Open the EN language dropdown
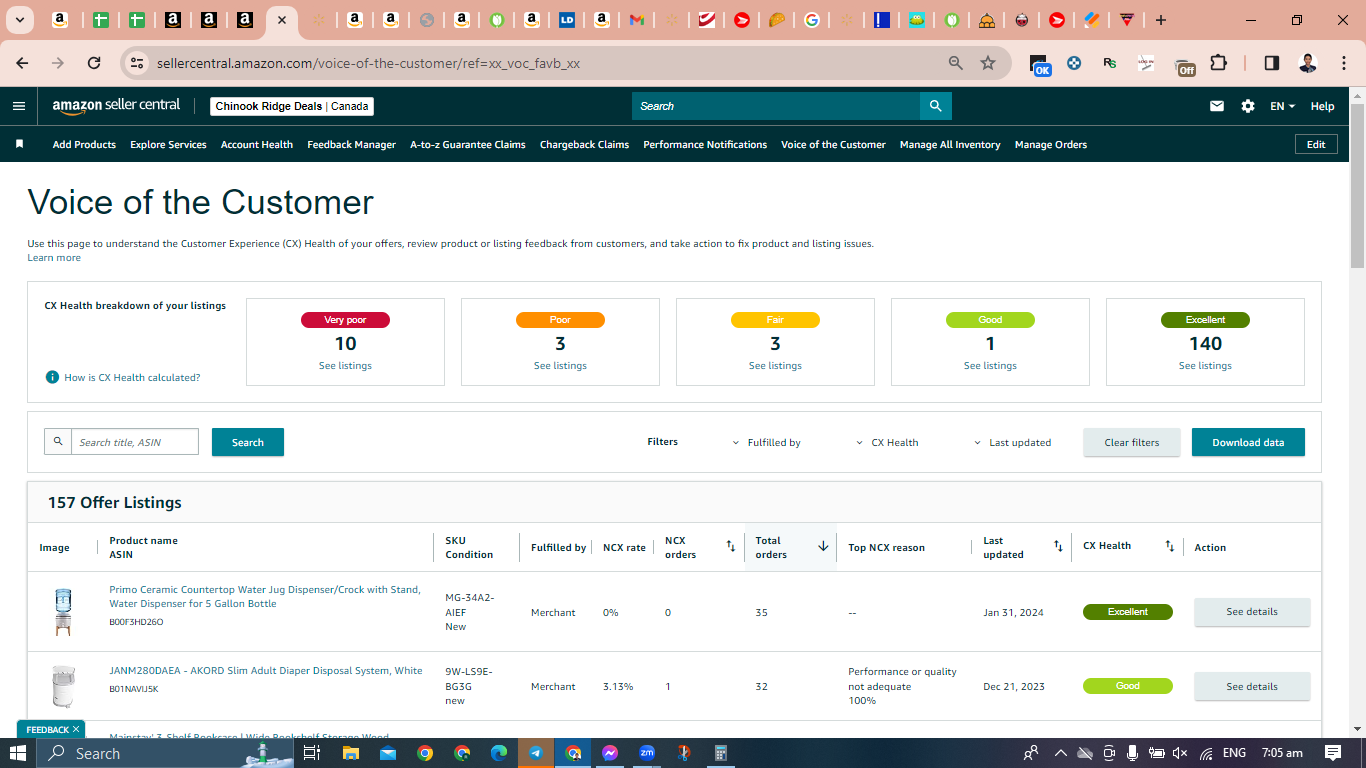The height and width of the screenshot is (768, 1366). click(1282, 106)
